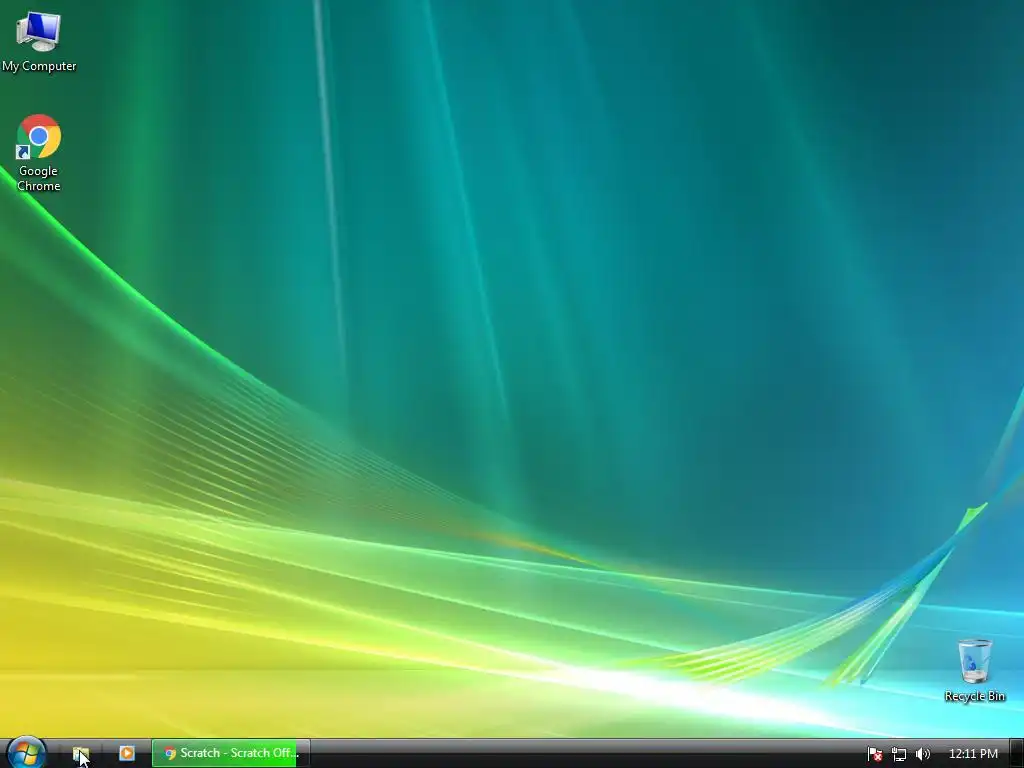Open the Windows Start orb
Image resolution: width=1024 pixels, height=768 pixels.
click(x=26, y=753)
